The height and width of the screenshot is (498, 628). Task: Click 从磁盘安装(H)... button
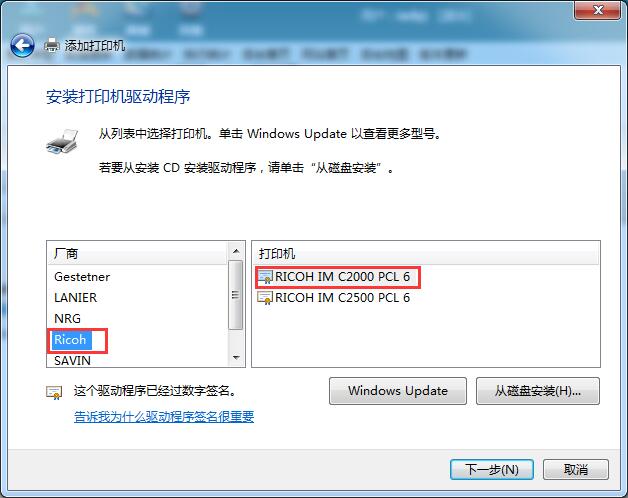coord(537,391)
